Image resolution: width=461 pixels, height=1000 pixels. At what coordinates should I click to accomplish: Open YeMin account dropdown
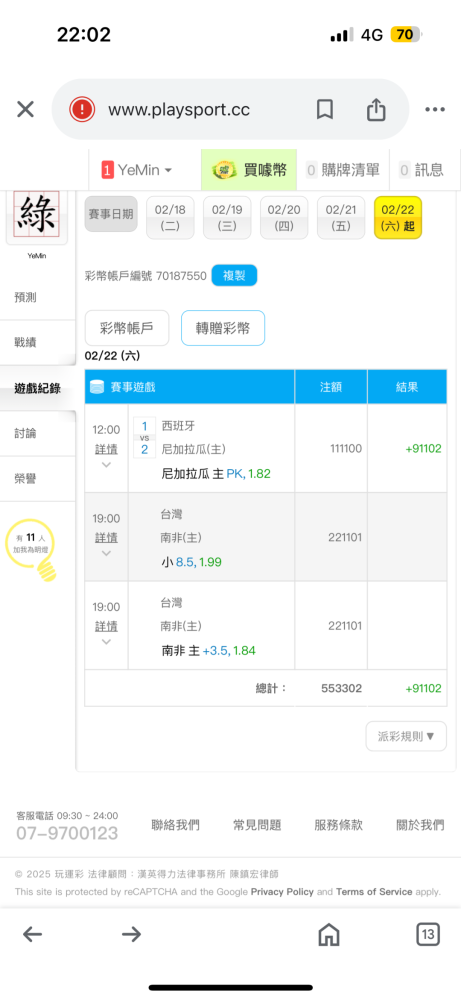pos(137,170)
